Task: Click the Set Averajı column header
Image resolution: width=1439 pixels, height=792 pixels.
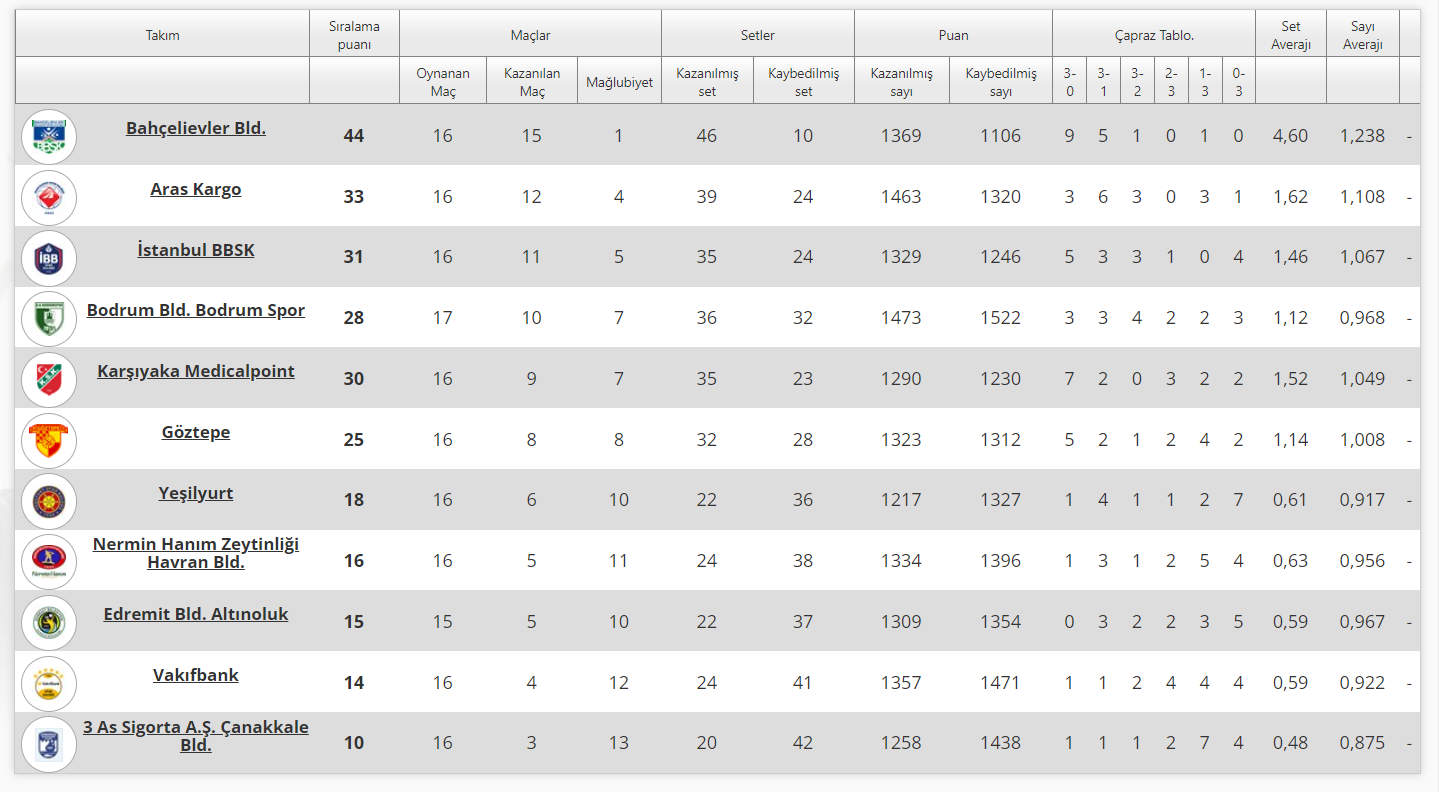Action: (1291, 35)
